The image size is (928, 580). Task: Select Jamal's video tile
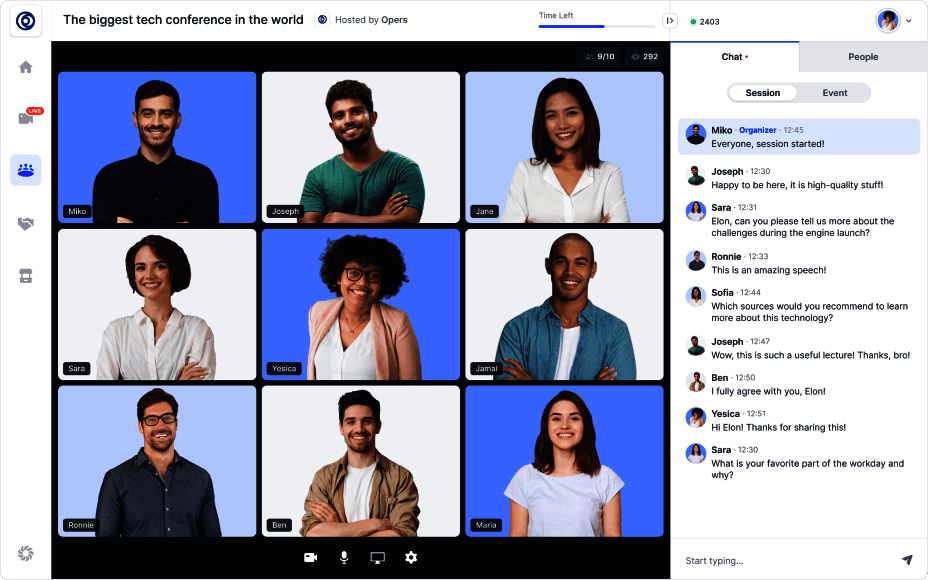[x=564, y=304]
